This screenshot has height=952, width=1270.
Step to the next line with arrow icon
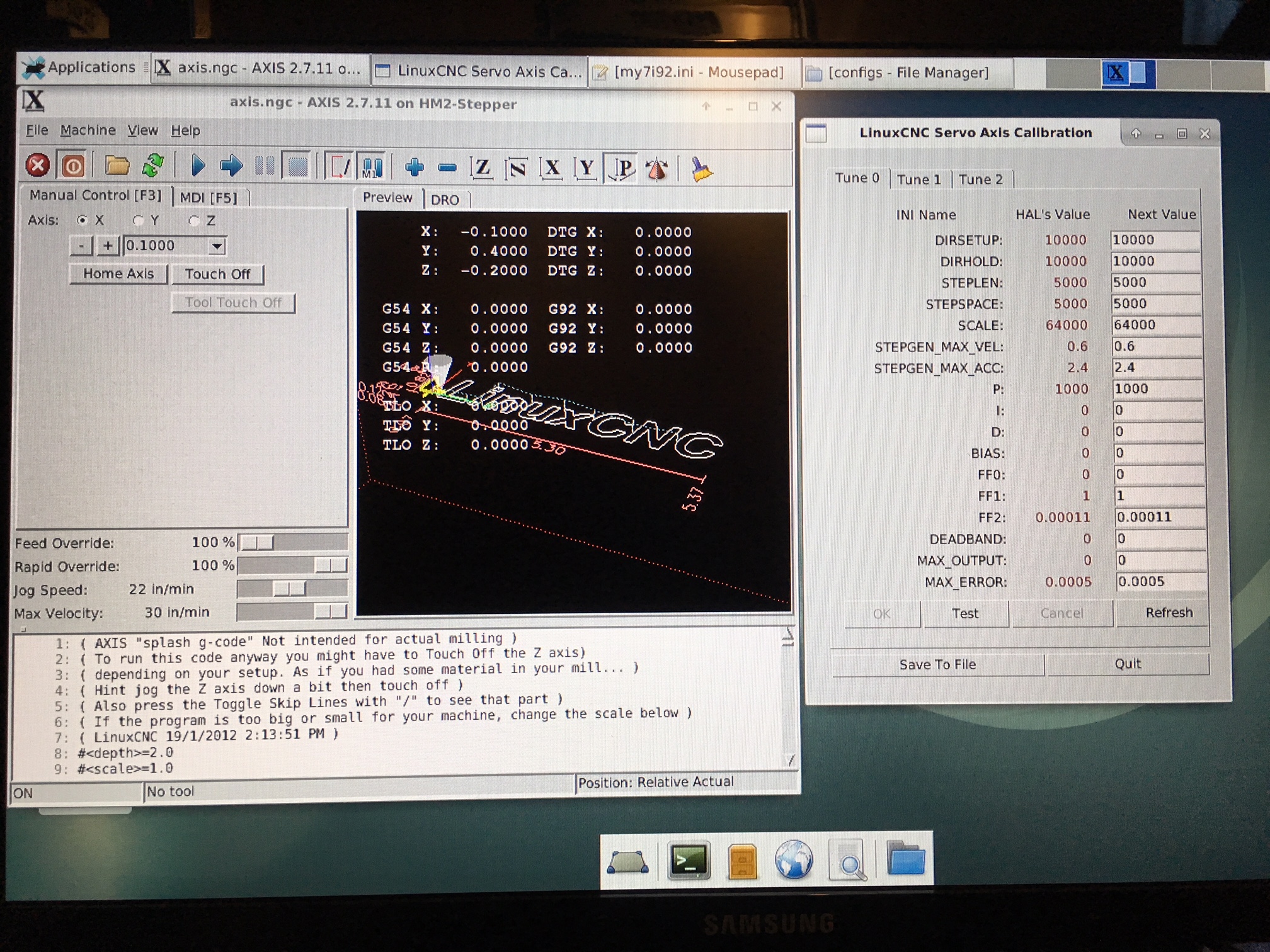(x=231, y=167)
